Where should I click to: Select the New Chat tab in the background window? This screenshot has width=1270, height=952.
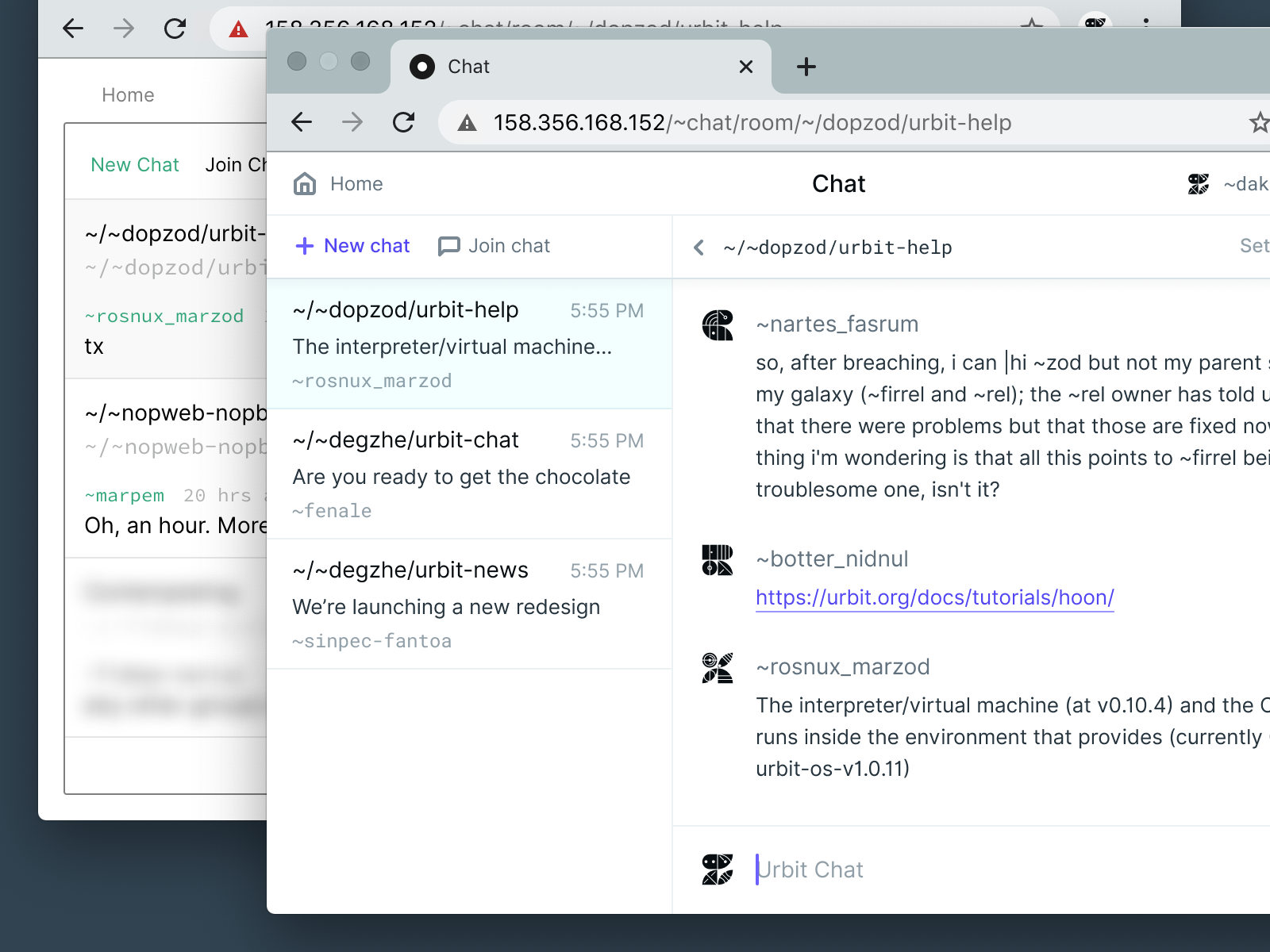[x=135, y=165]
